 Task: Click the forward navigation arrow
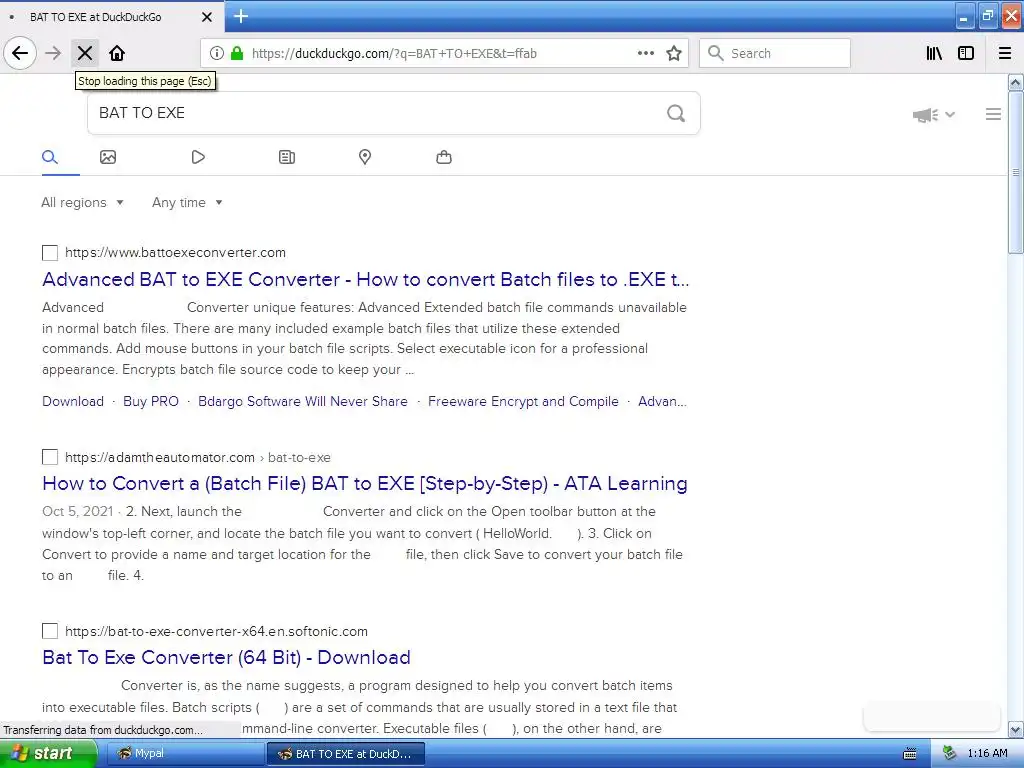click(x=53, y=54)
